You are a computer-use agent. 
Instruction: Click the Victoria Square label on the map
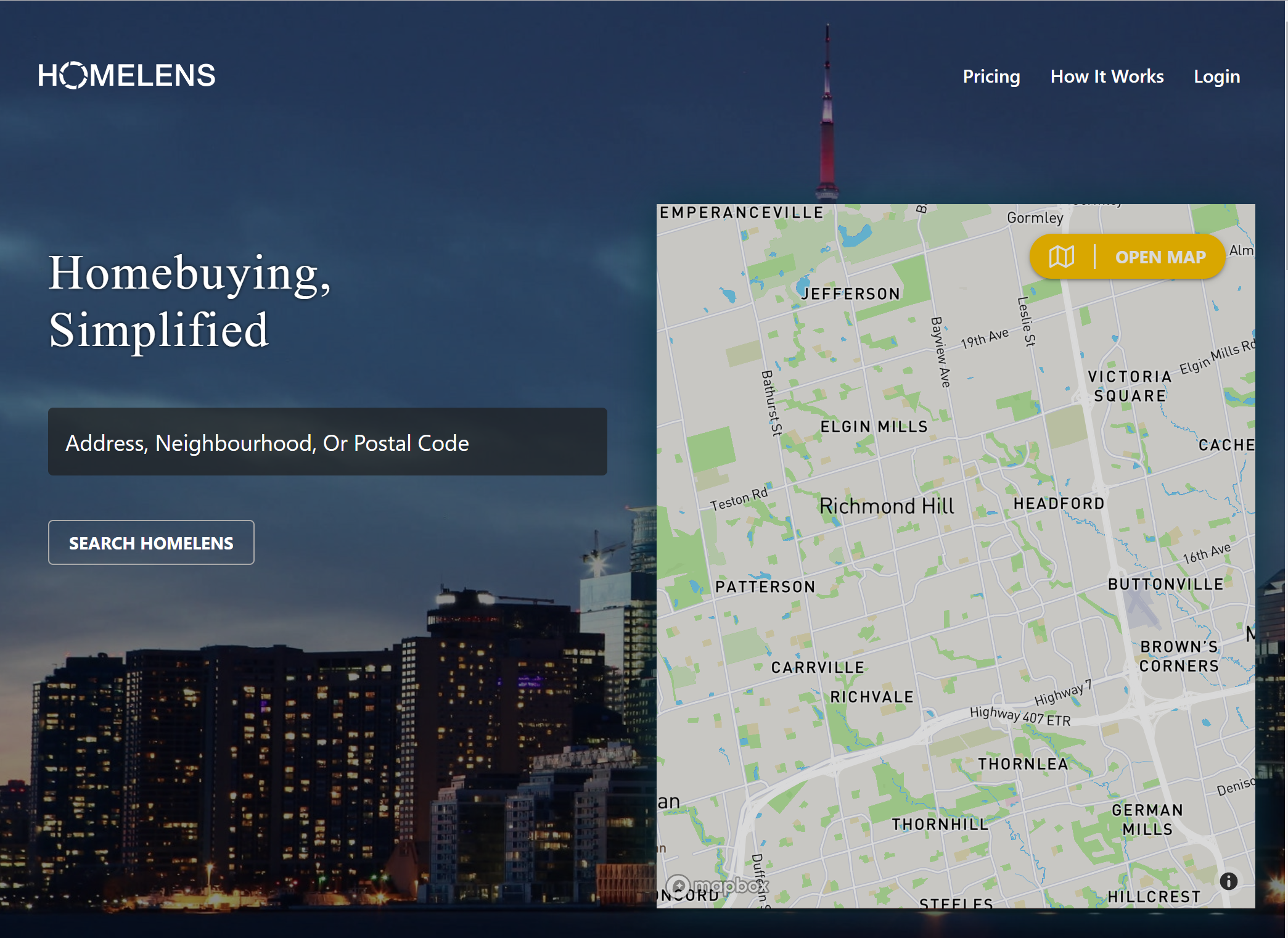pyautogui.click(x=1130, y=386)
